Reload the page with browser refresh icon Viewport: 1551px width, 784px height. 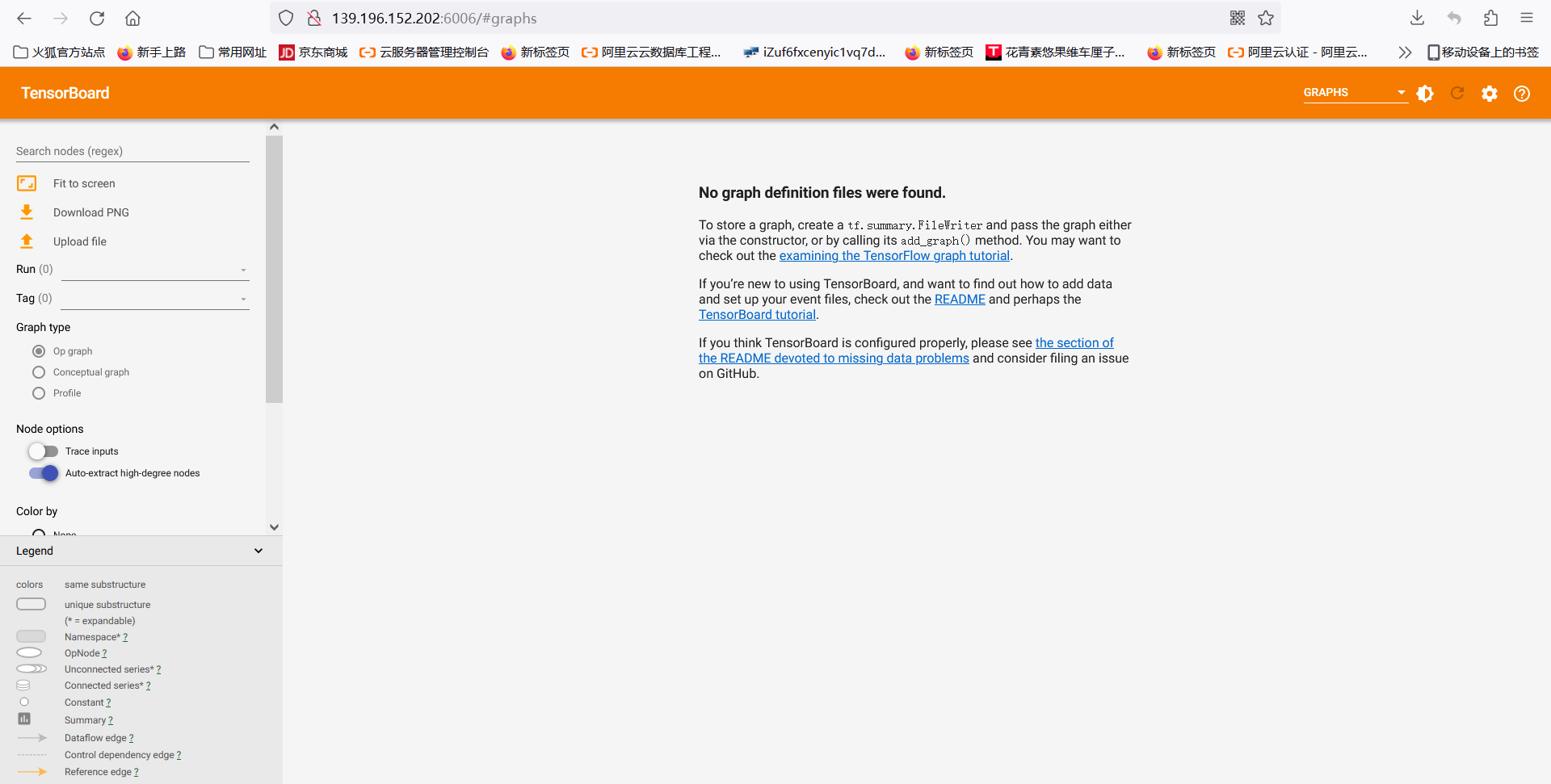click(97, 18)
